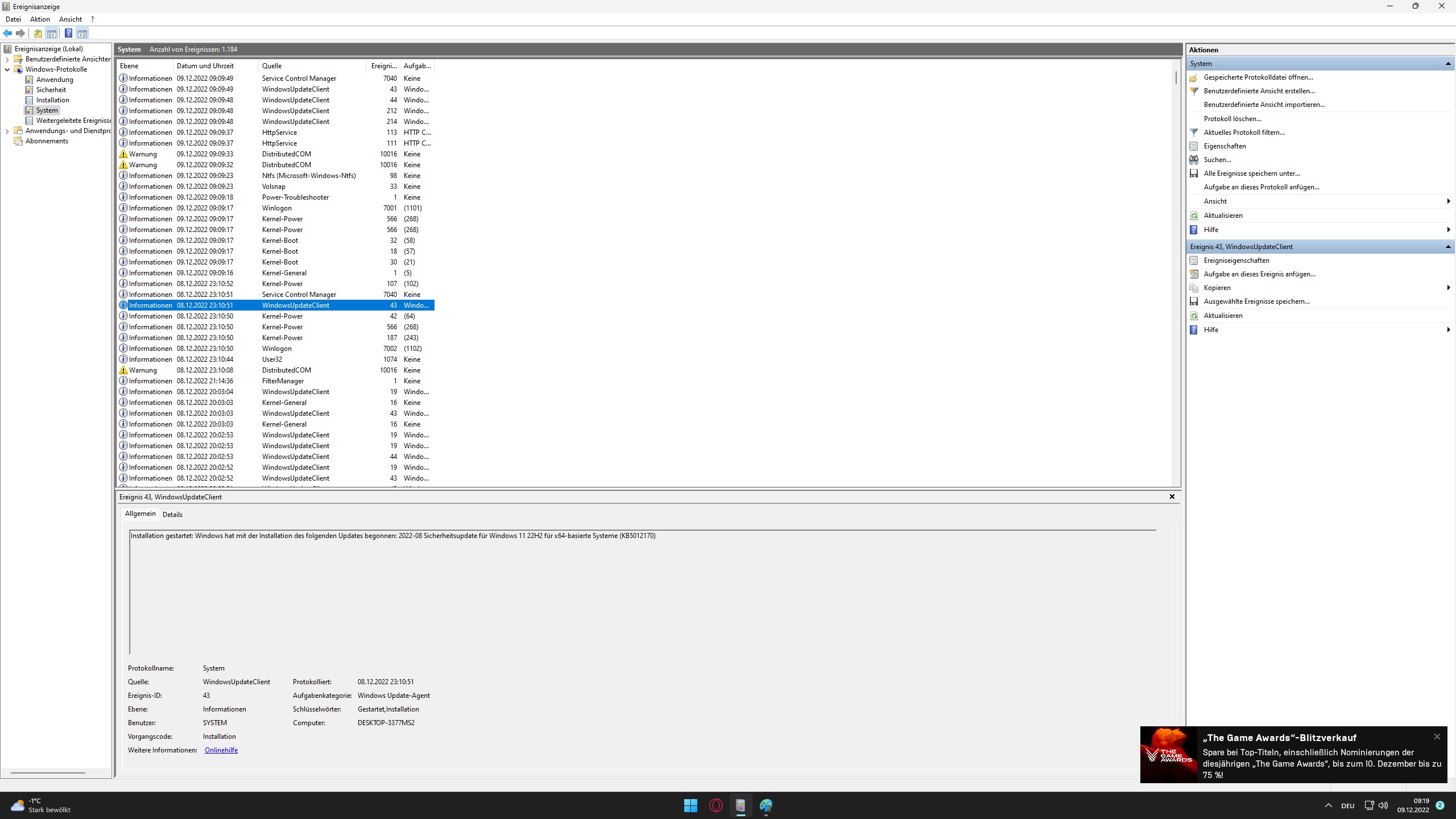
Task: Open the Kopieren submenu arrow
Action: (x=1447, y=288)
